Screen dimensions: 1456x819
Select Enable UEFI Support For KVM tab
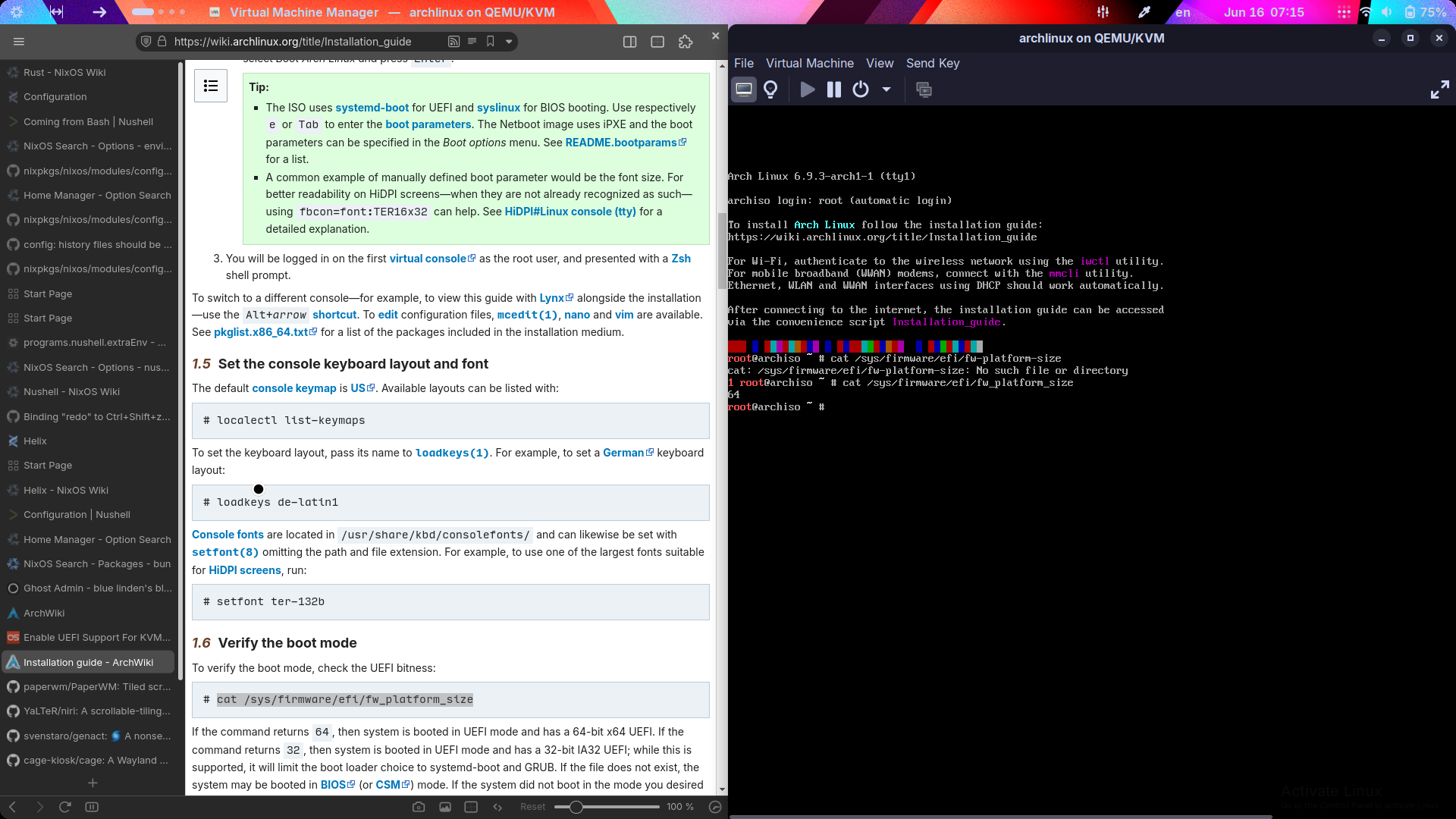coord(89,637)
